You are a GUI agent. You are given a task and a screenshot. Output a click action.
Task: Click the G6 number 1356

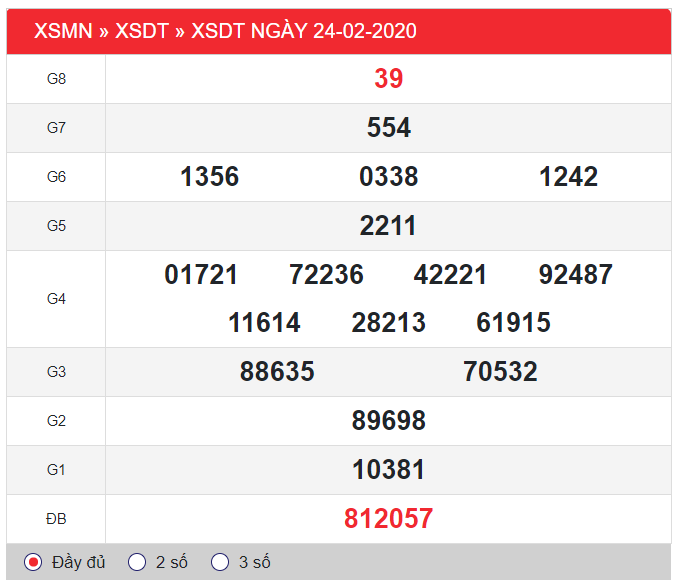[x=209, y=177]
